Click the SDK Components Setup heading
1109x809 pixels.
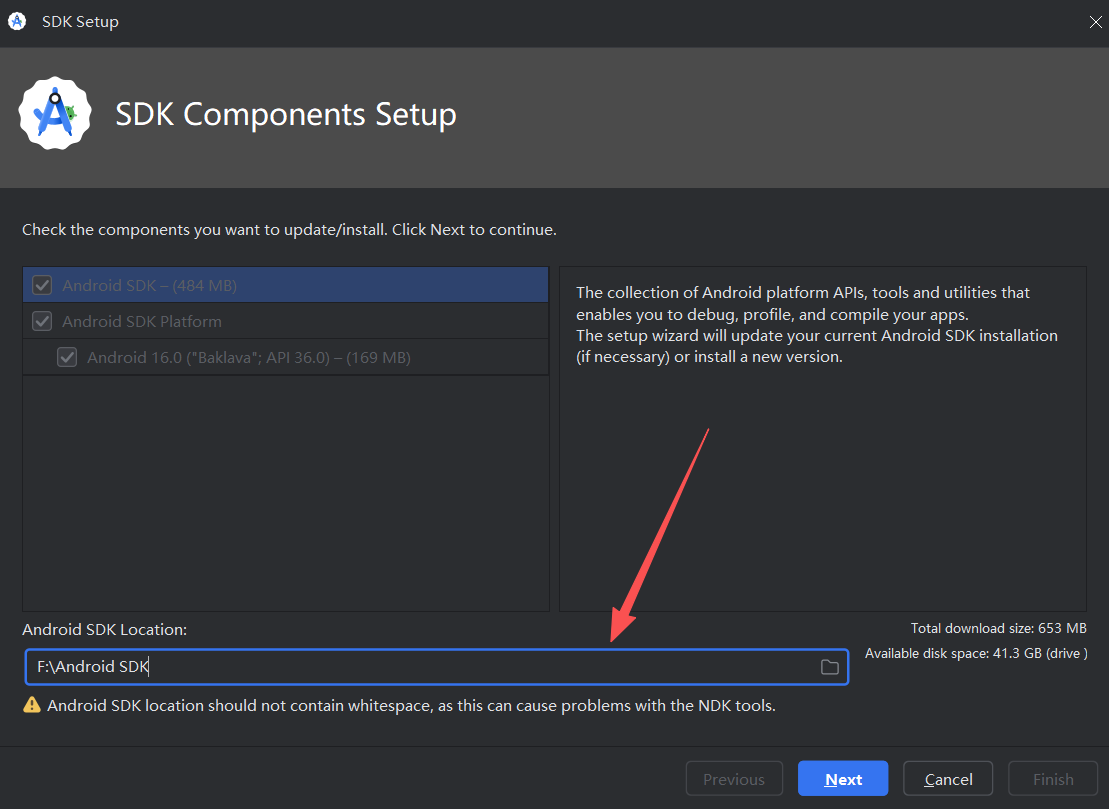pyautogui.click(x=286, y=114)
